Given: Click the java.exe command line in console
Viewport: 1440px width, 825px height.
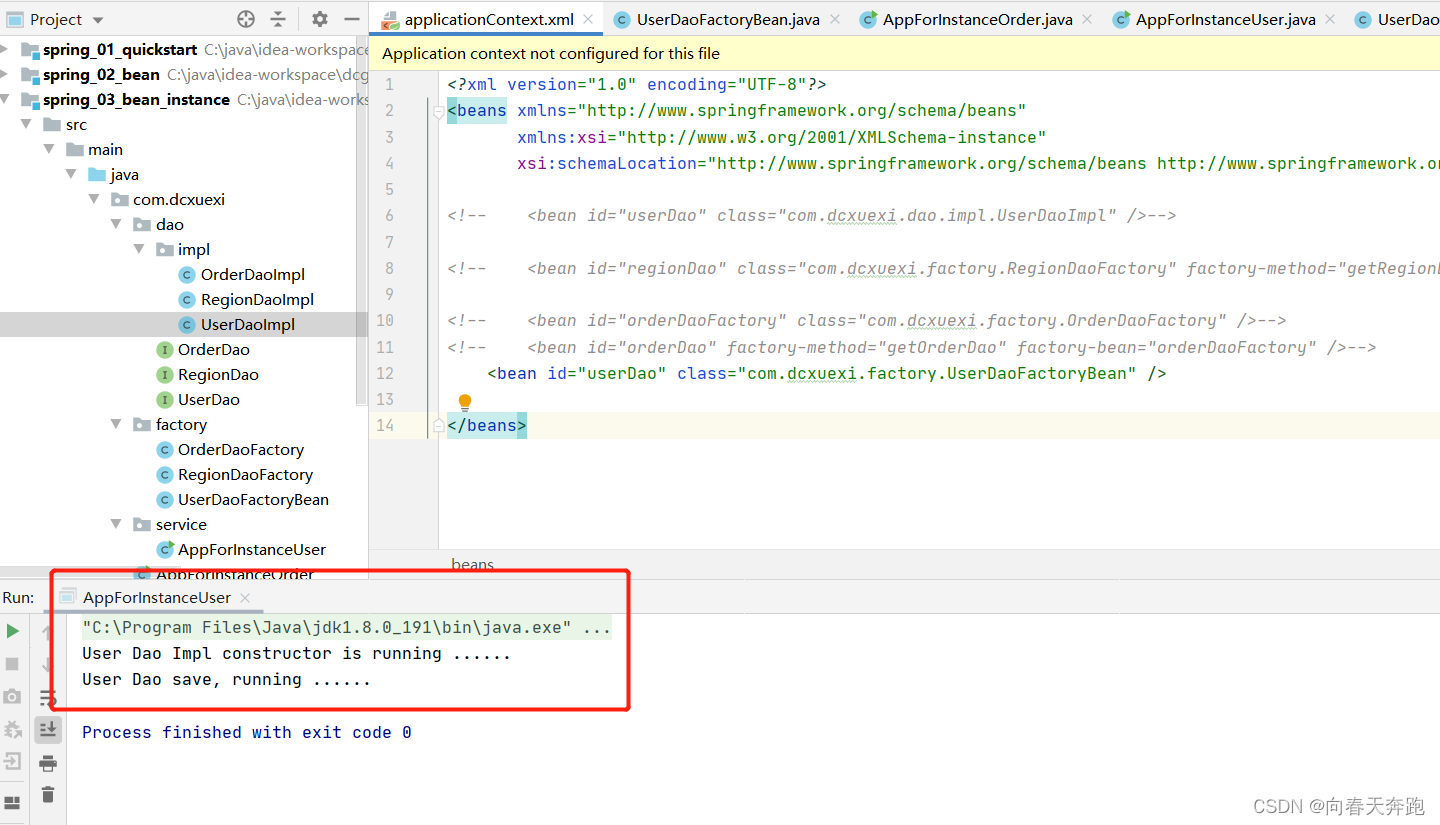Looking at the screenshot, I should (x=346, y=628).
